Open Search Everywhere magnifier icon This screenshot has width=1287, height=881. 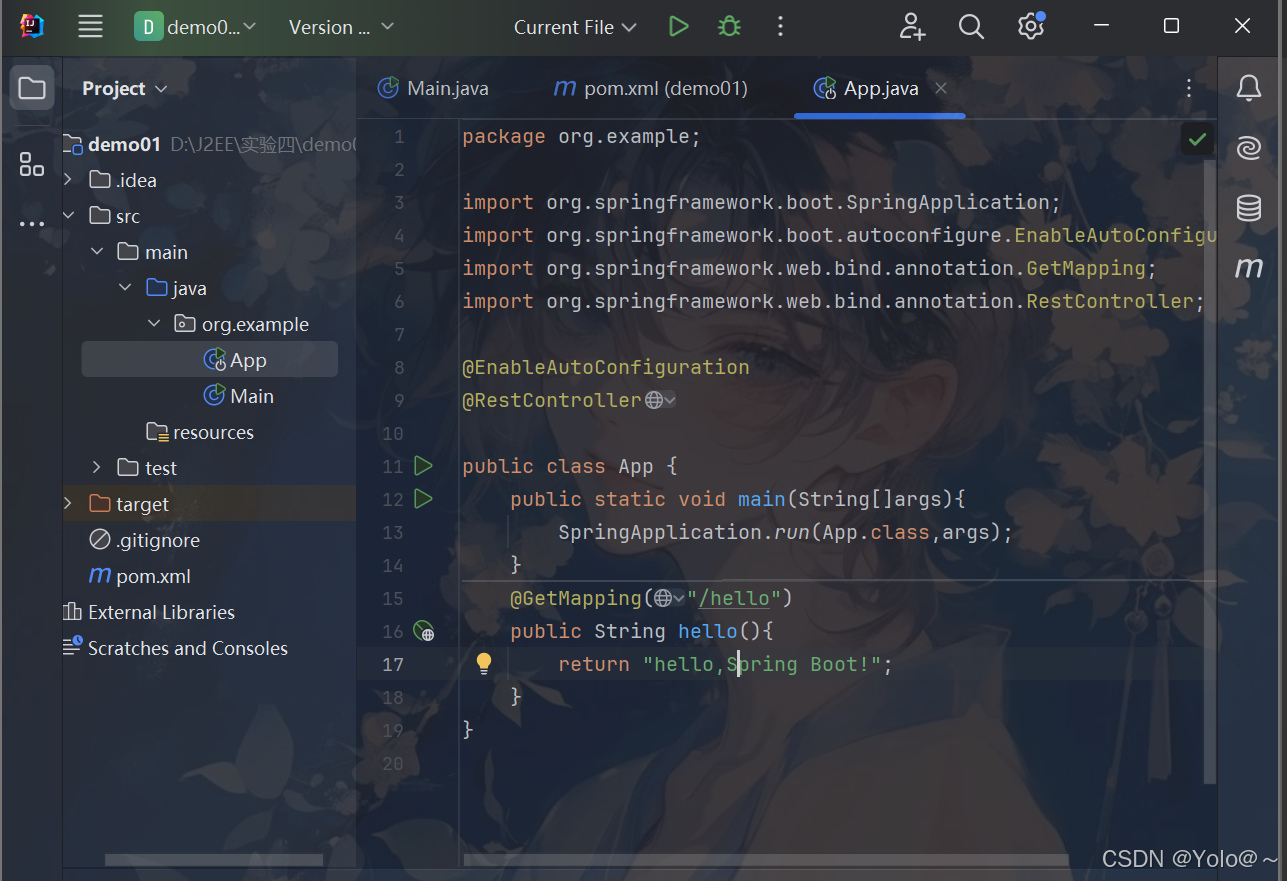[971, 27]
